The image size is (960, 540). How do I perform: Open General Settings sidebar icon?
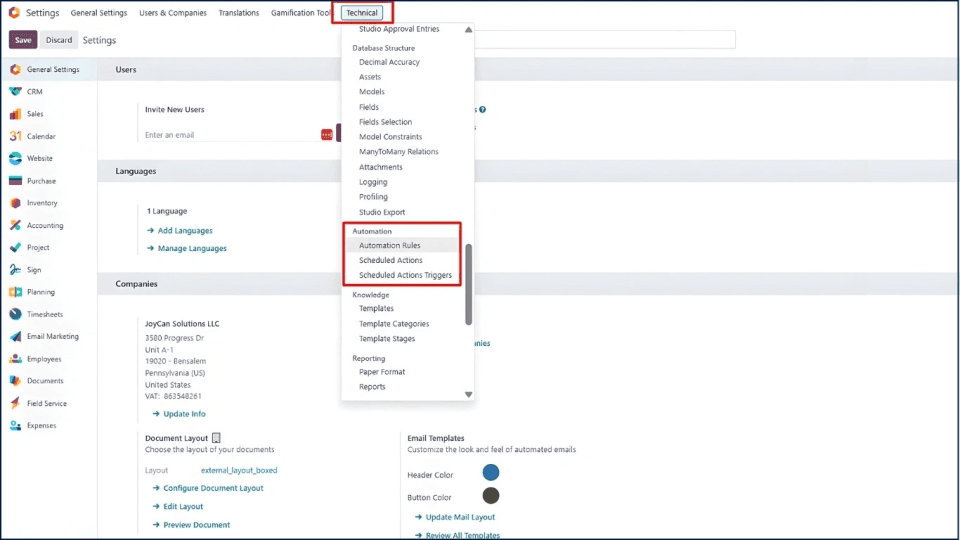coord(15,69)
